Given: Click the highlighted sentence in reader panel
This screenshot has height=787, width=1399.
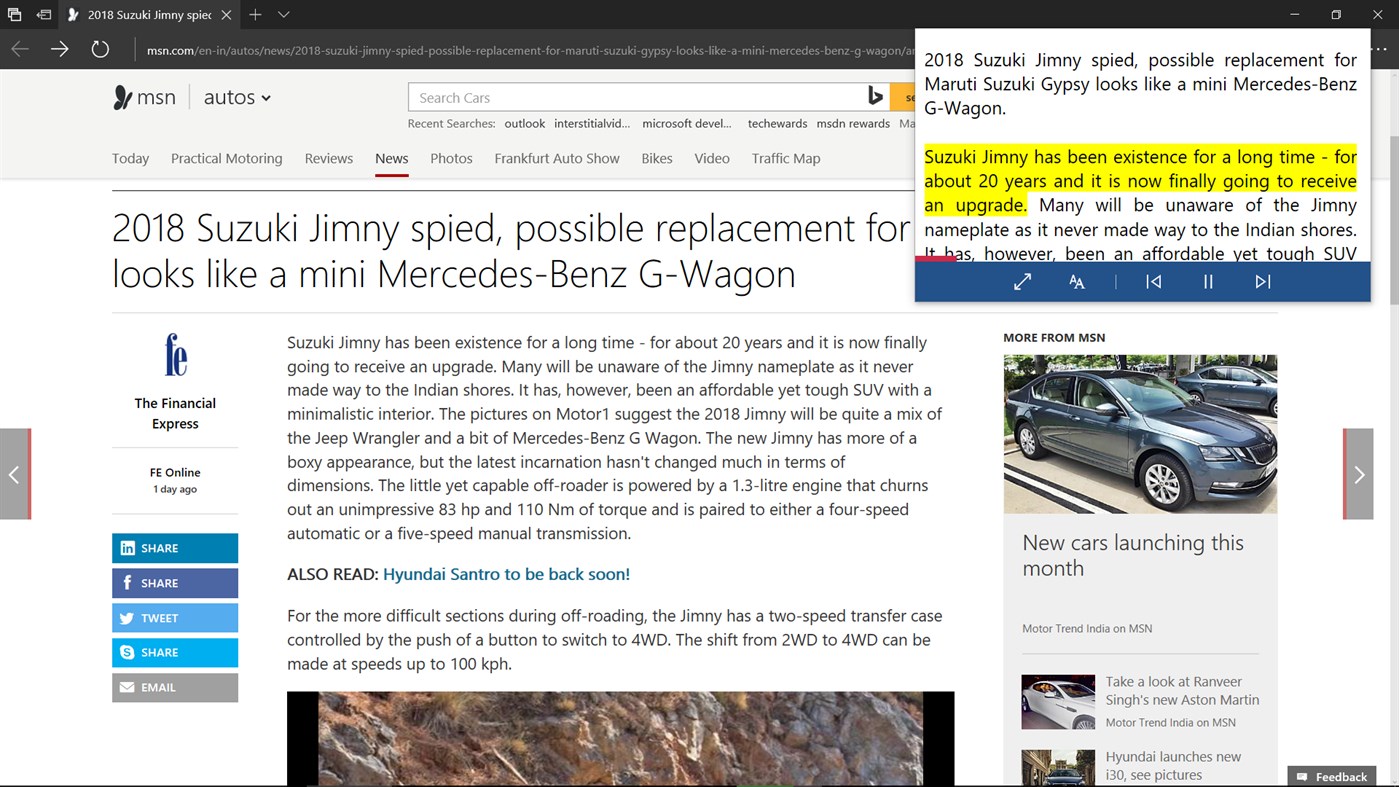Looking at the screenshot, I should pos(1140,181).
